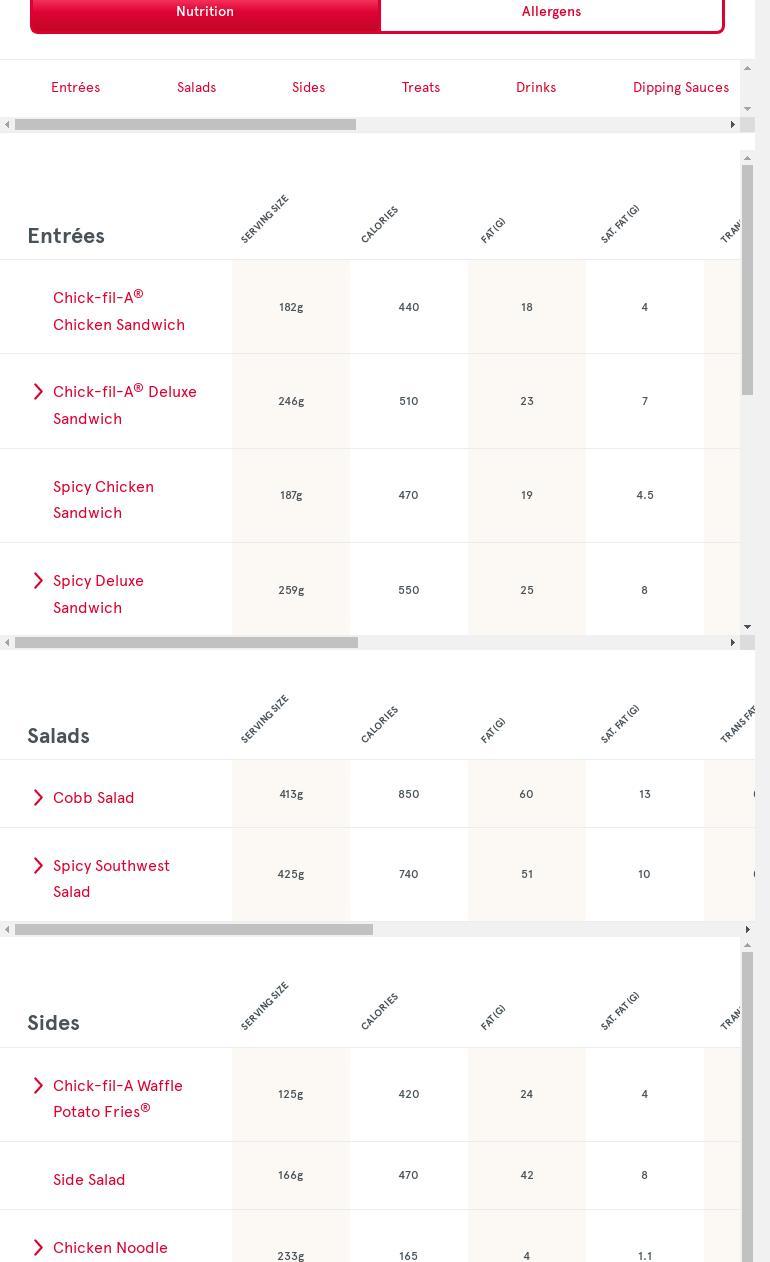Switch to the Allergens tab

[551, 12]
